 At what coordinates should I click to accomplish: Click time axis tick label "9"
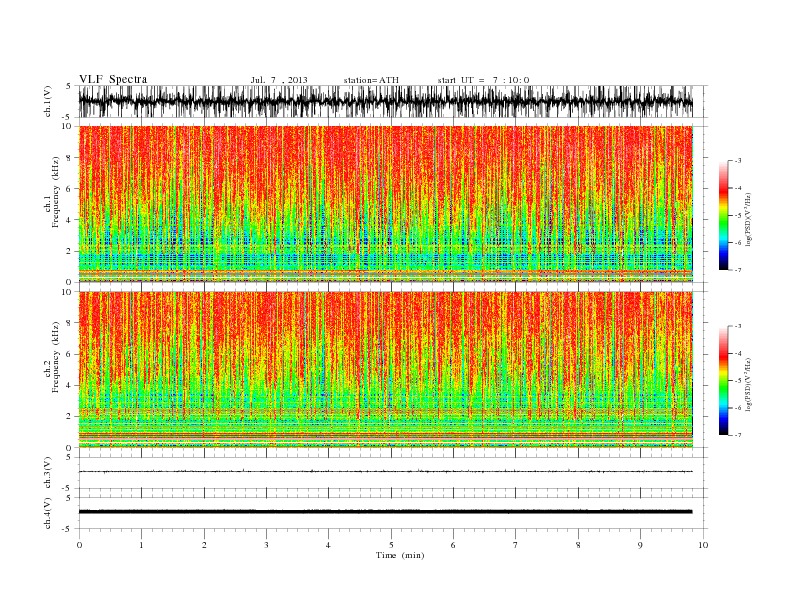[640, 545]
